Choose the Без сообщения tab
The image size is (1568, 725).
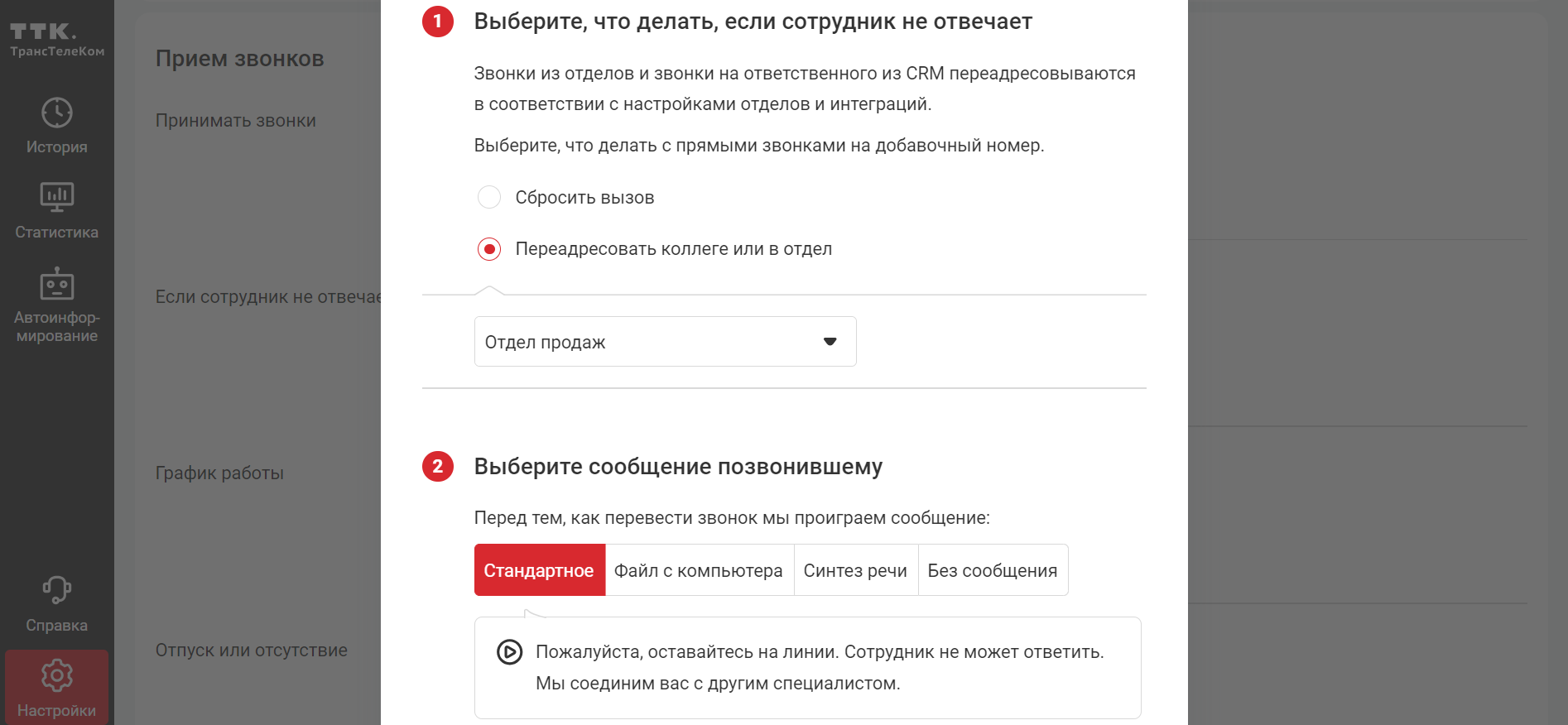point(992,570)
